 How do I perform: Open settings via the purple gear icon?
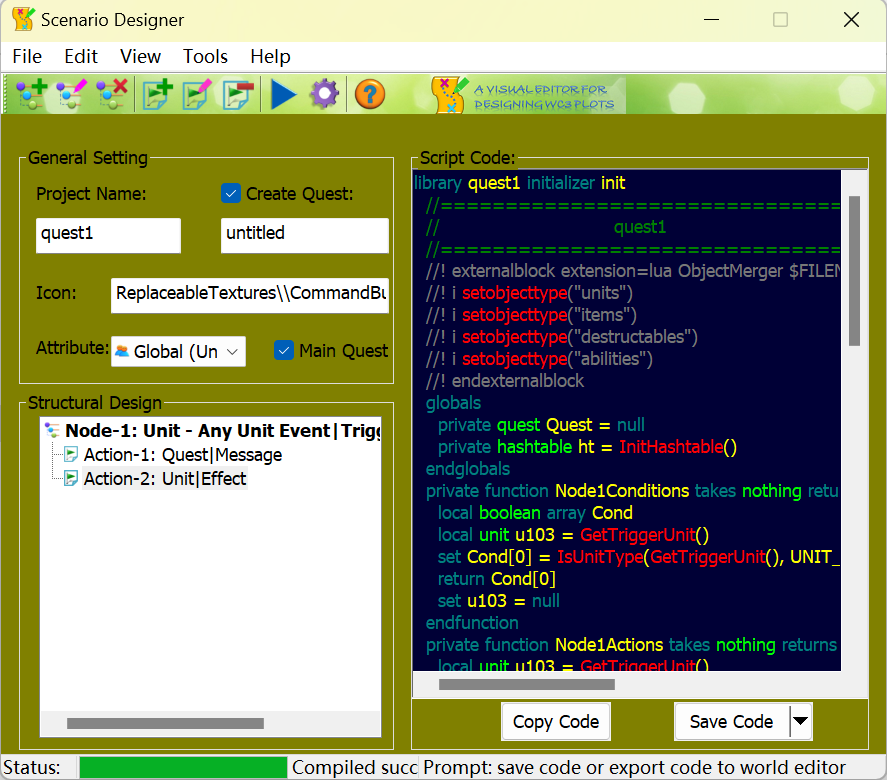tap(324, 94)
